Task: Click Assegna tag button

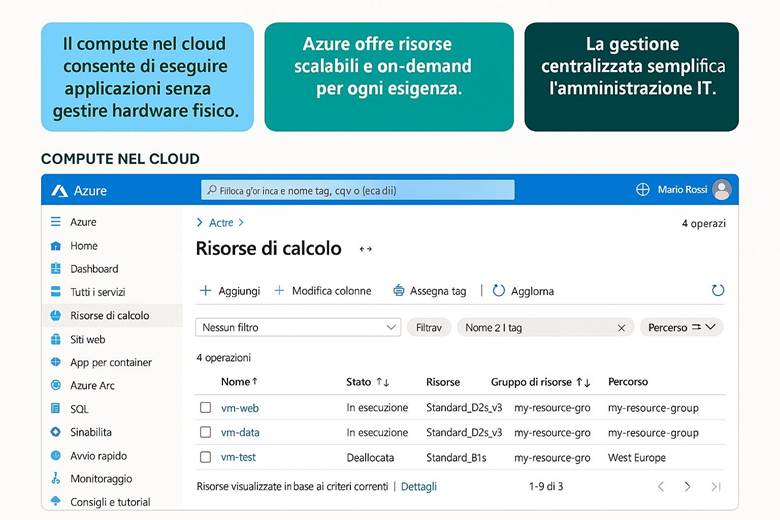Action: 430,291
